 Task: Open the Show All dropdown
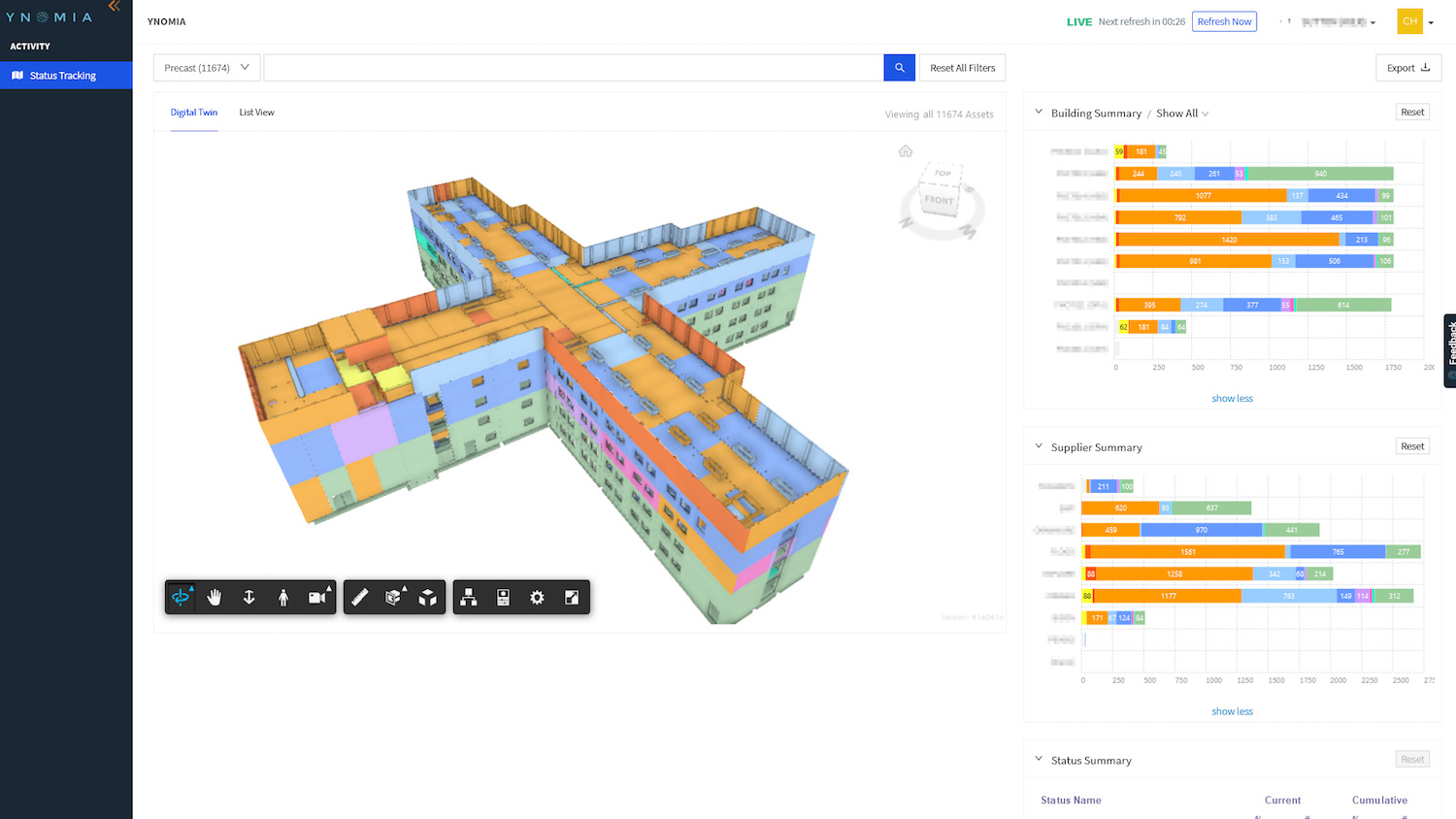click(x=1181, y=114)
